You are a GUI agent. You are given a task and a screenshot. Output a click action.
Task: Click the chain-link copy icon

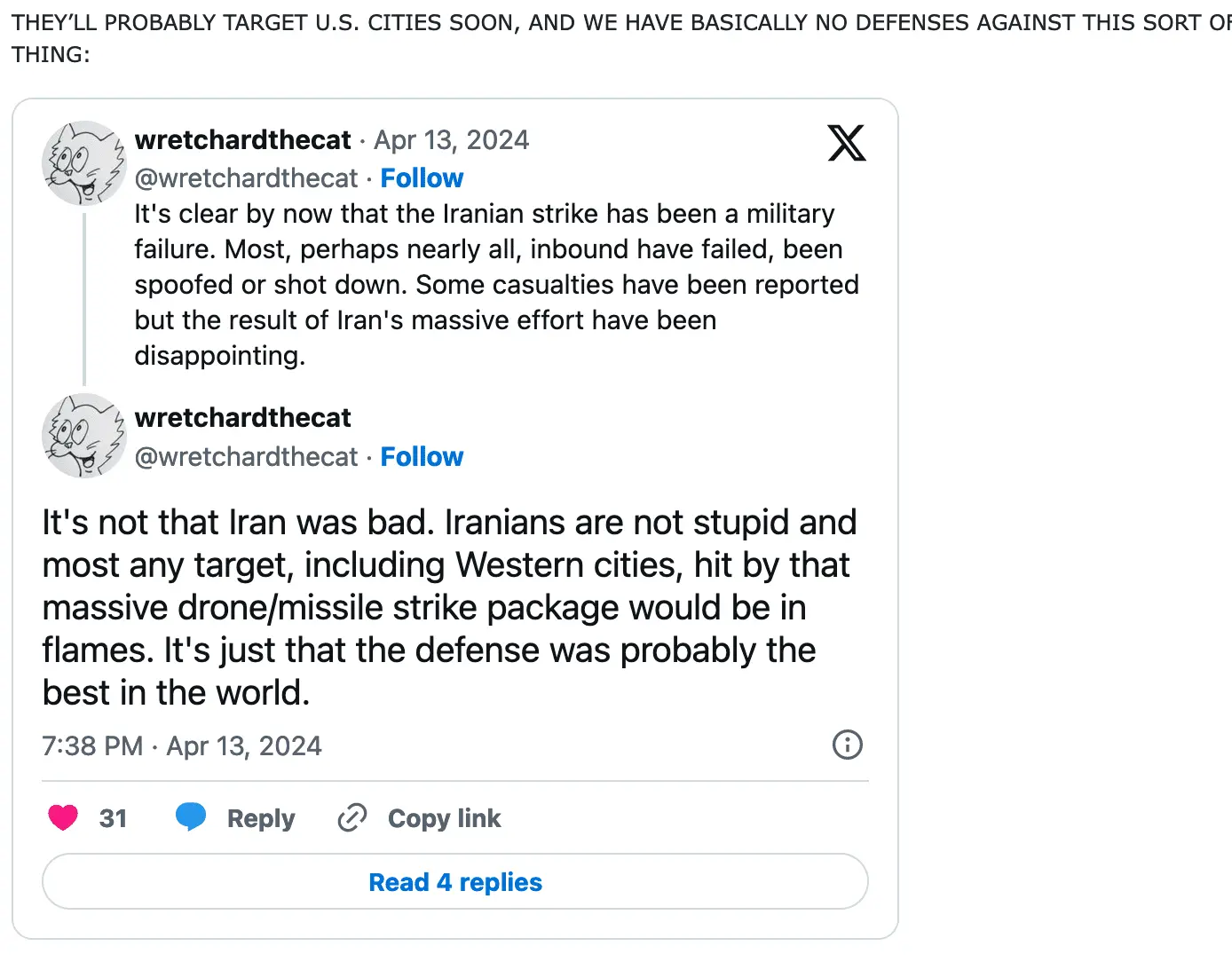352,817
